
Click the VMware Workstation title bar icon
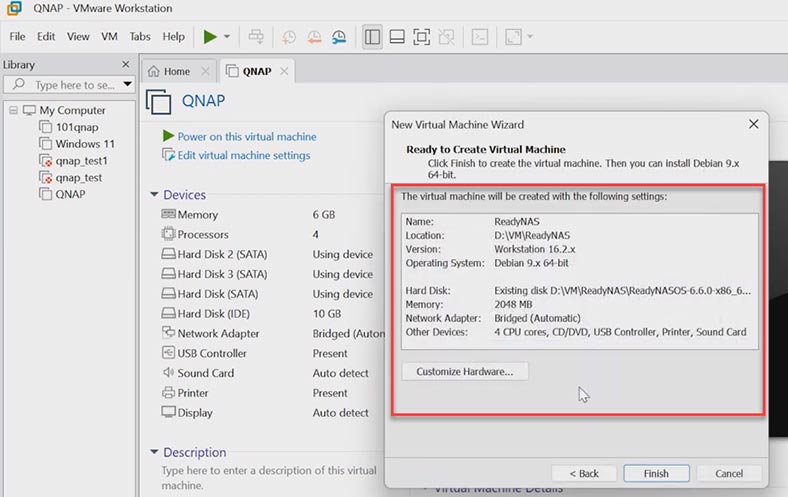point(14,8)
